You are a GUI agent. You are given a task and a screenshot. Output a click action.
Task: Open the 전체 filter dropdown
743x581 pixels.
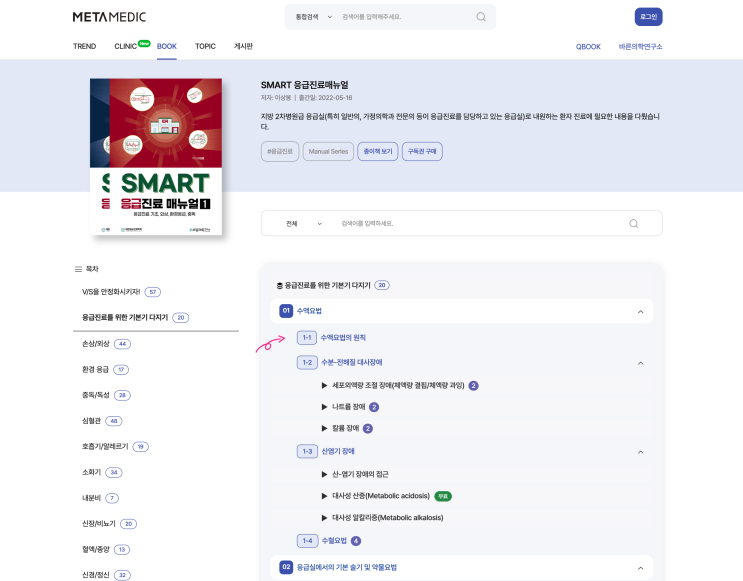pyautogui.click(x=304, y=224)
